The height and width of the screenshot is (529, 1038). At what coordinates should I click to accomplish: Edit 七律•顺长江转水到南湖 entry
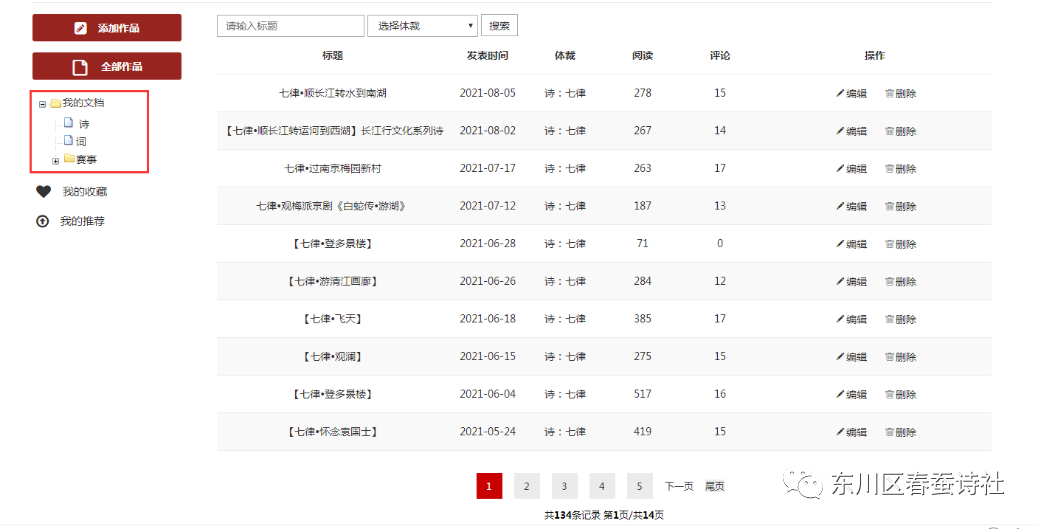coord(851,93)
